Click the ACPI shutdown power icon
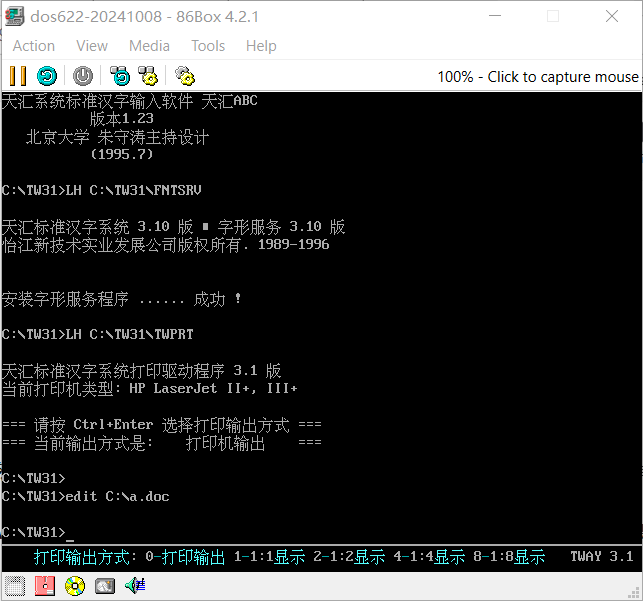 click(x=83, y=76)
